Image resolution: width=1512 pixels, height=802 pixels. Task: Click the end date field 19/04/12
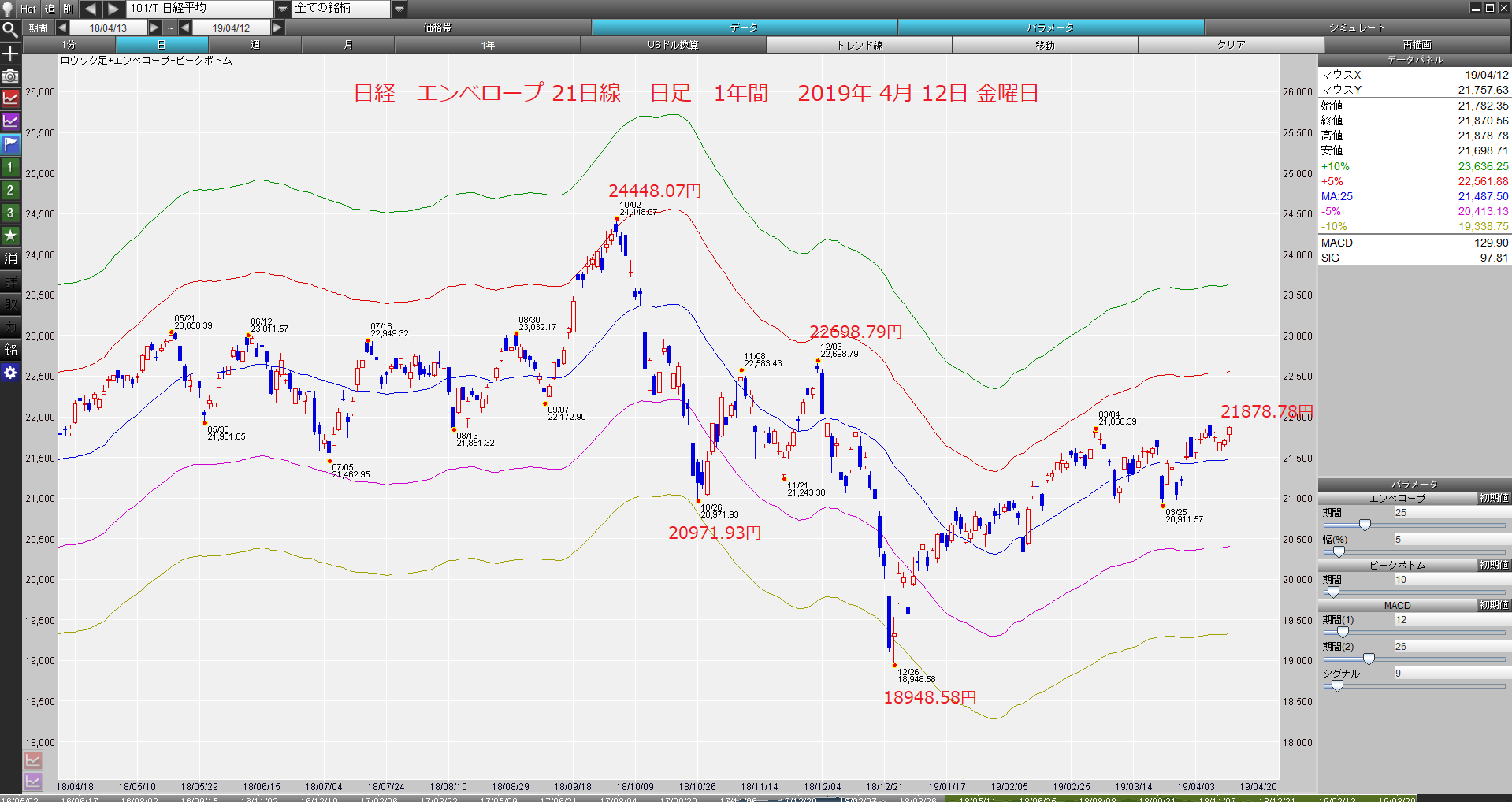point(231,28)
